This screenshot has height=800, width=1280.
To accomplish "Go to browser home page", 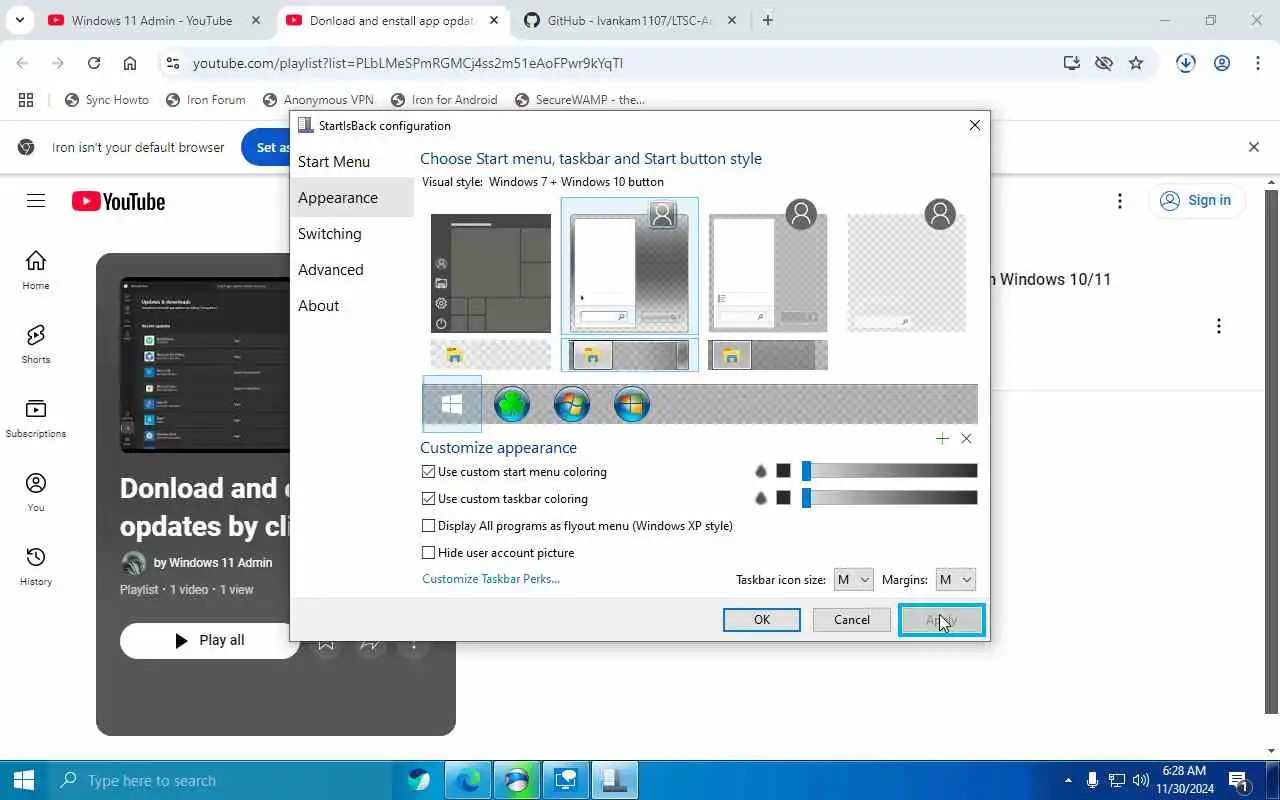I will coord(130,63).
